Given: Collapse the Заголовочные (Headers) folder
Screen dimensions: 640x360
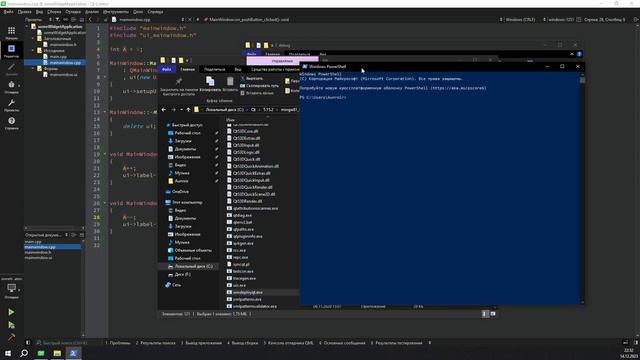Looking at the screenshot, I should point(33,38).
